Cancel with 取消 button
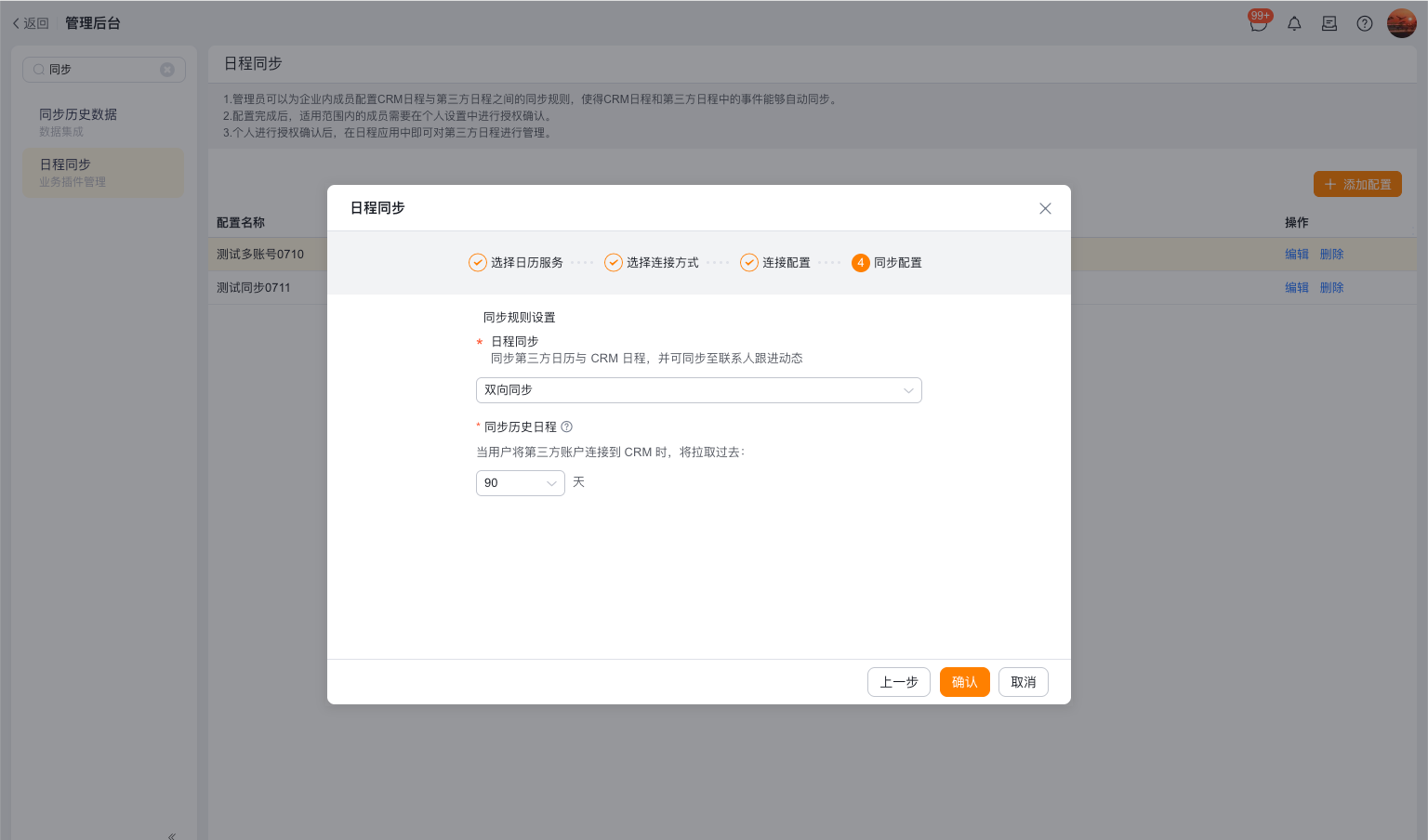The width and height of the screenshot is (1428, 840). 1024,682
